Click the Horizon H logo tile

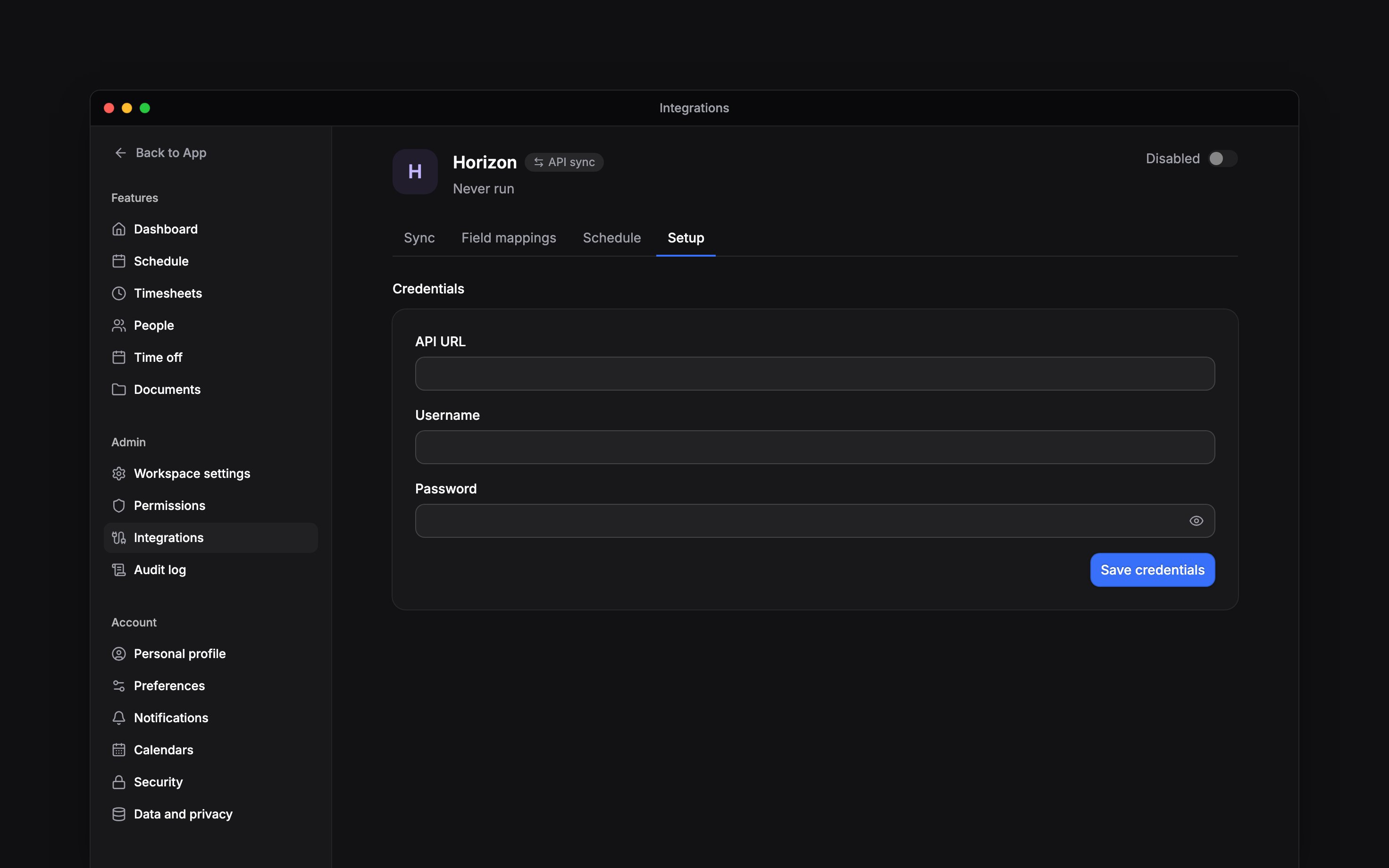point(415,172)
